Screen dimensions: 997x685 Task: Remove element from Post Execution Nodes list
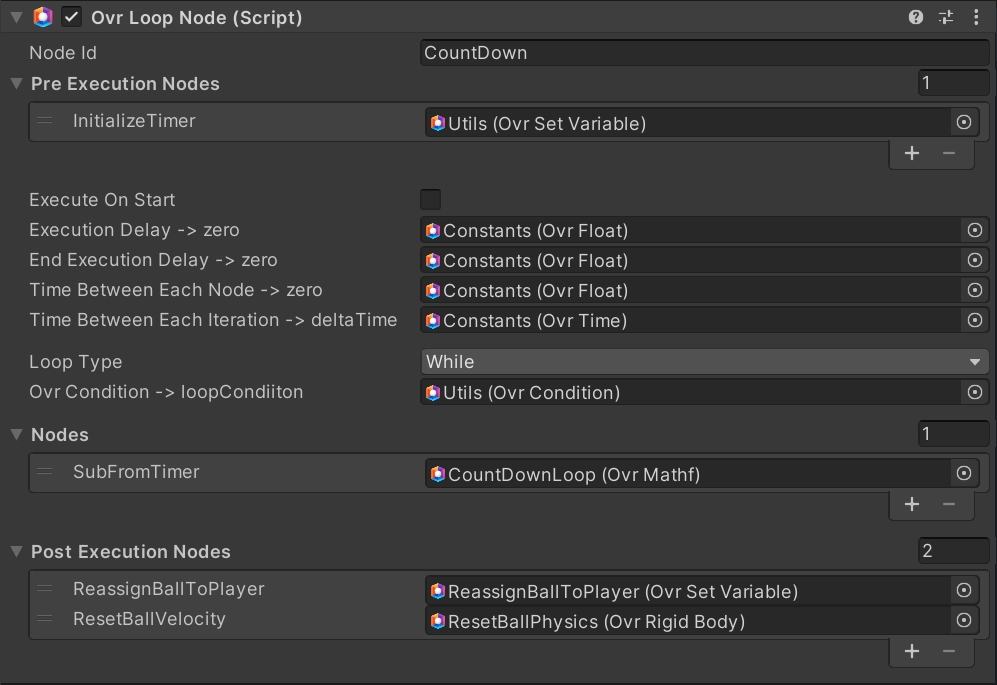pos(949,651)
